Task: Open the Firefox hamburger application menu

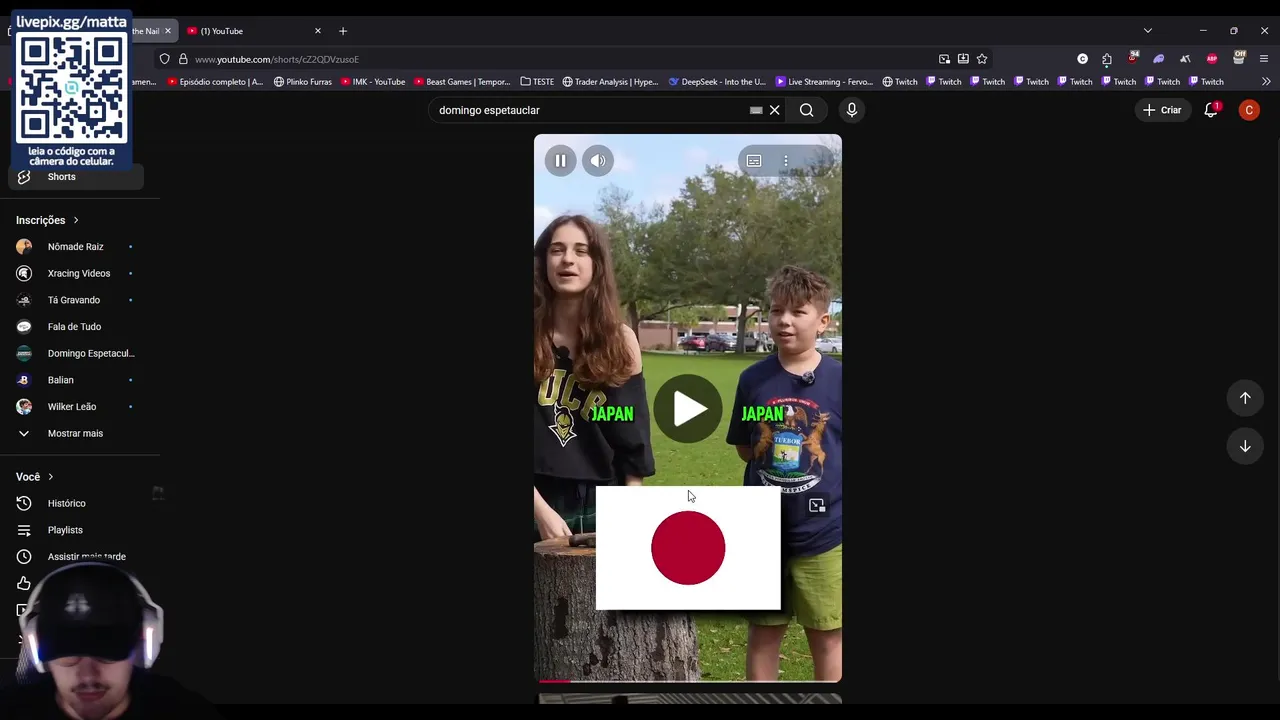Action: click(x=1264, y=59)
